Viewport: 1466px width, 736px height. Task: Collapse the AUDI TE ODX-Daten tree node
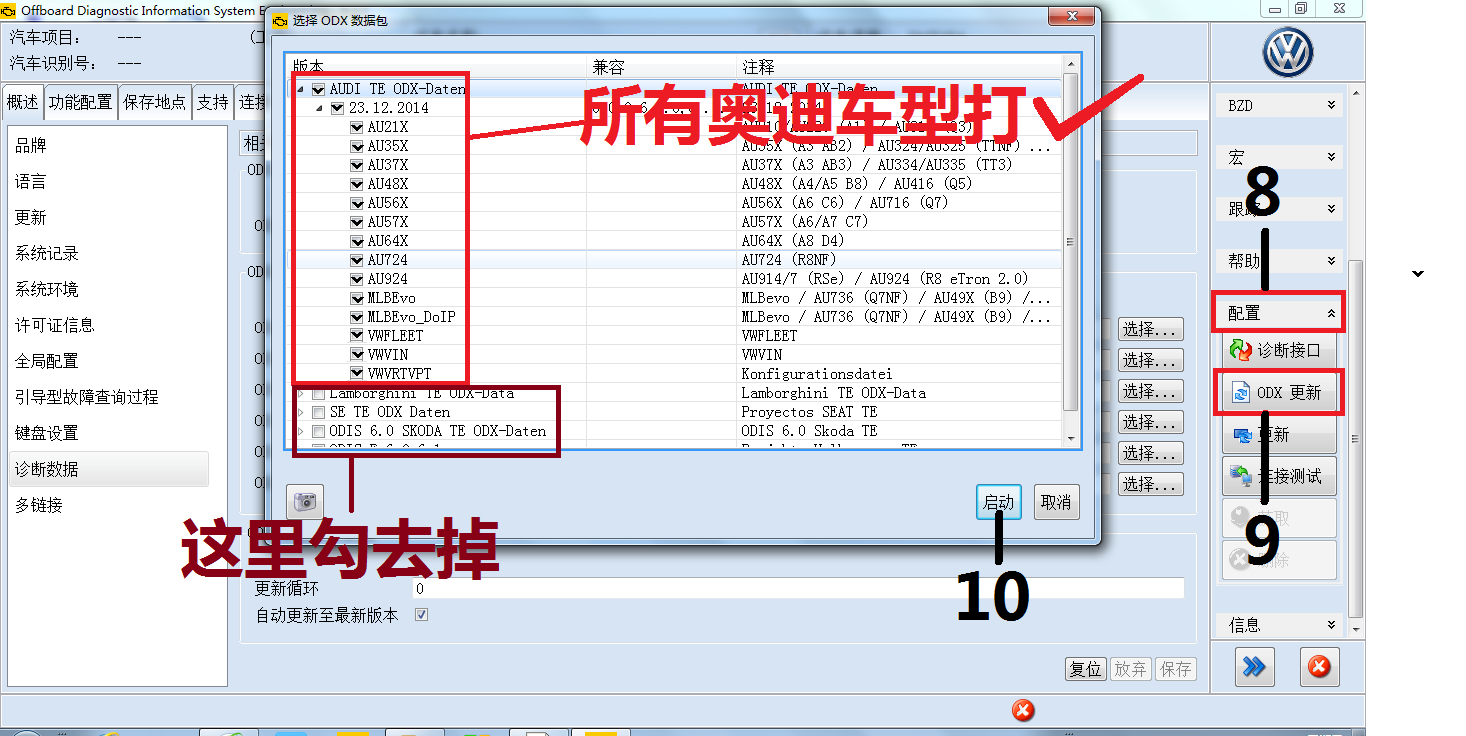[x=301, y=89]
